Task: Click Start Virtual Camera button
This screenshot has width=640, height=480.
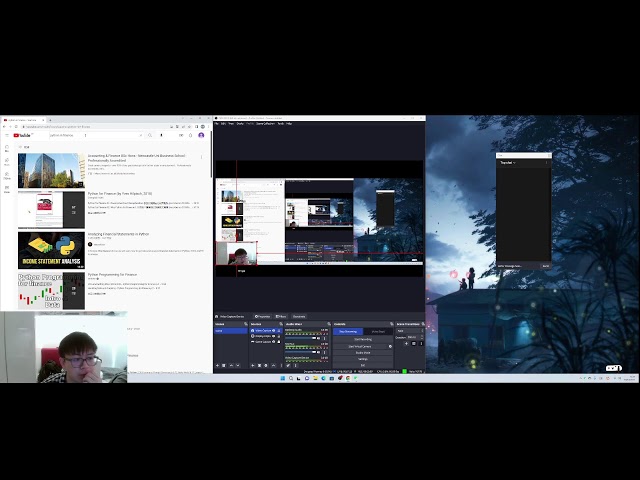Action: point(360,347)
